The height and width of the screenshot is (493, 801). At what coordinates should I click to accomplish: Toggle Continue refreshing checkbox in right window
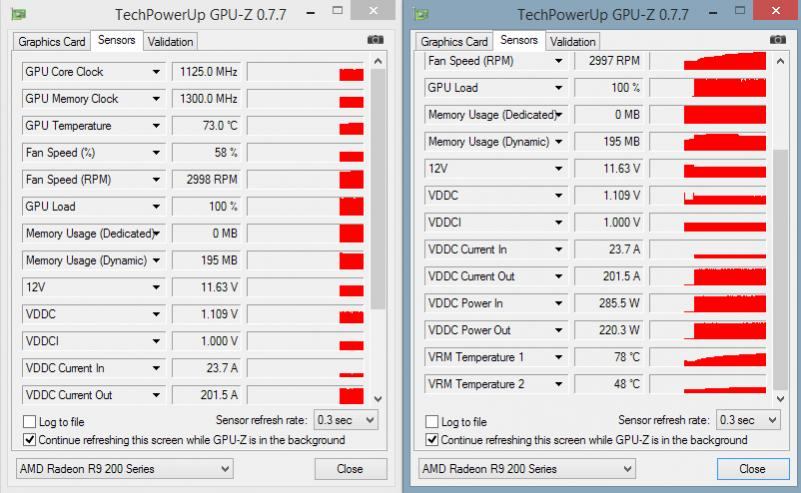coord(432,440)
